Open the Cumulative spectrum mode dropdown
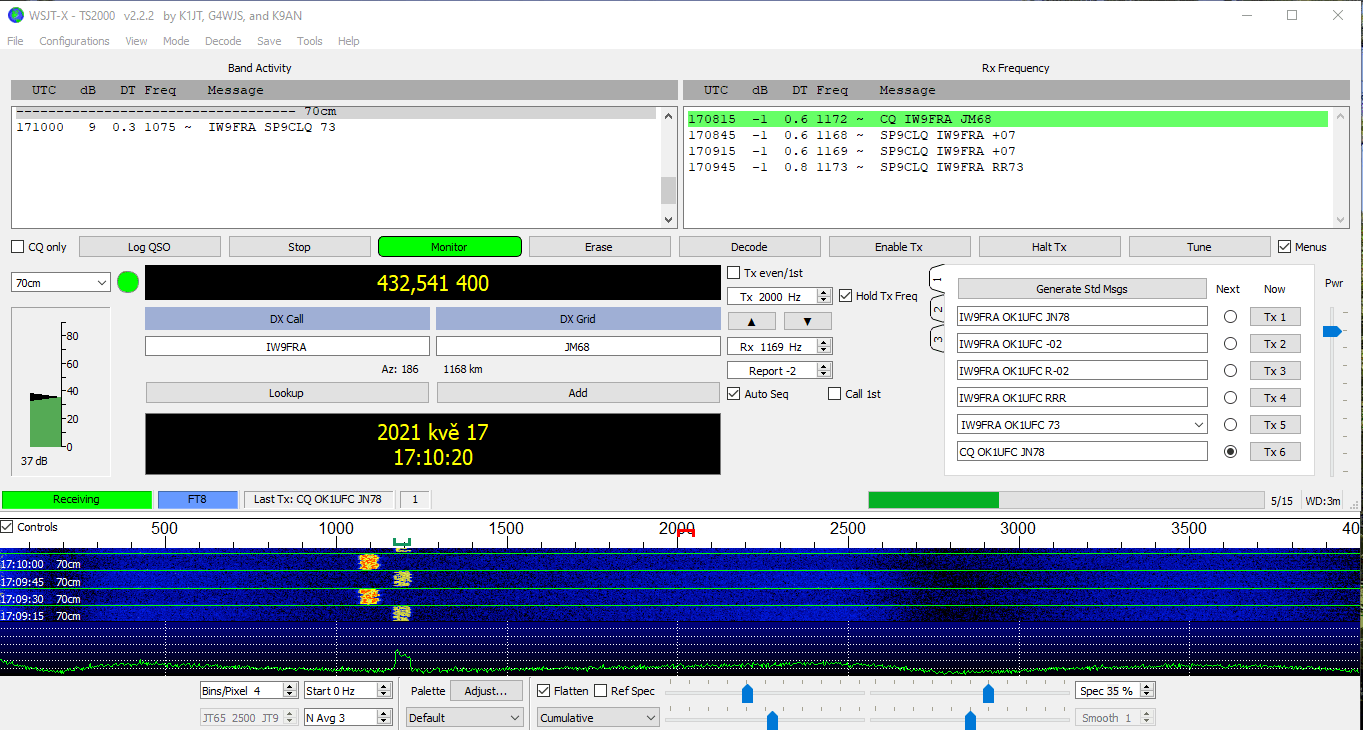Image resolution: width=1363 pixels, height=730 pixels. [598, 718]
